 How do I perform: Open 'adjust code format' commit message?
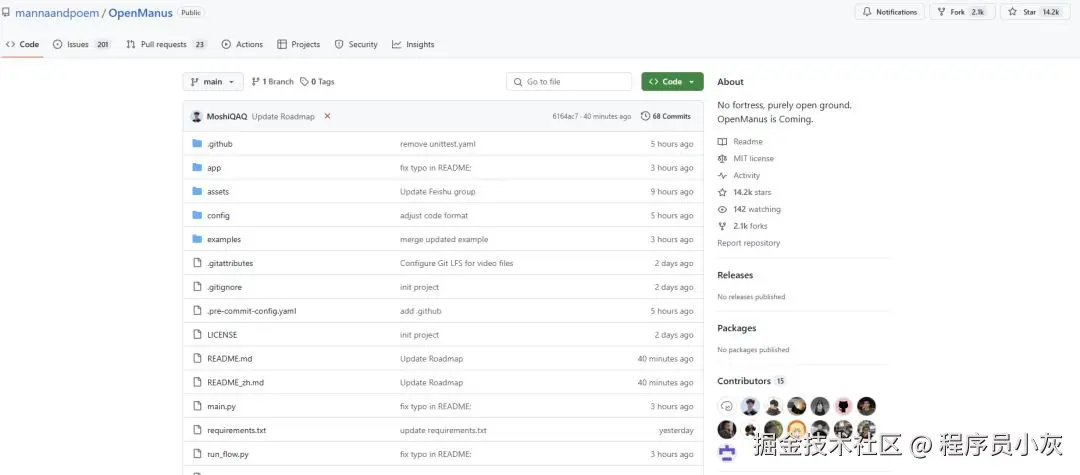point(434,215)
